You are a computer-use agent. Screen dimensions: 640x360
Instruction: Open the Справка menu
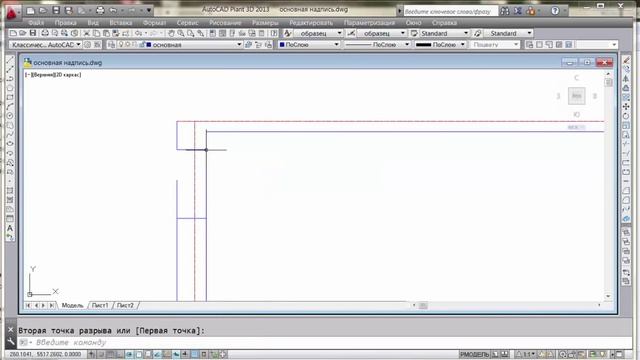[444, 23]
